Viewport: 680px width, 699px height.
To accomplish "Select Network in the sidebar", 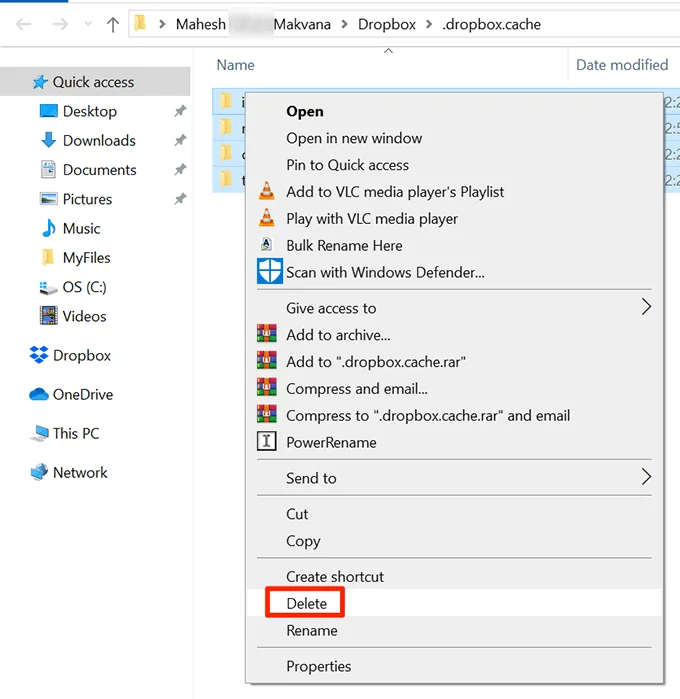I will coord(80,473).
